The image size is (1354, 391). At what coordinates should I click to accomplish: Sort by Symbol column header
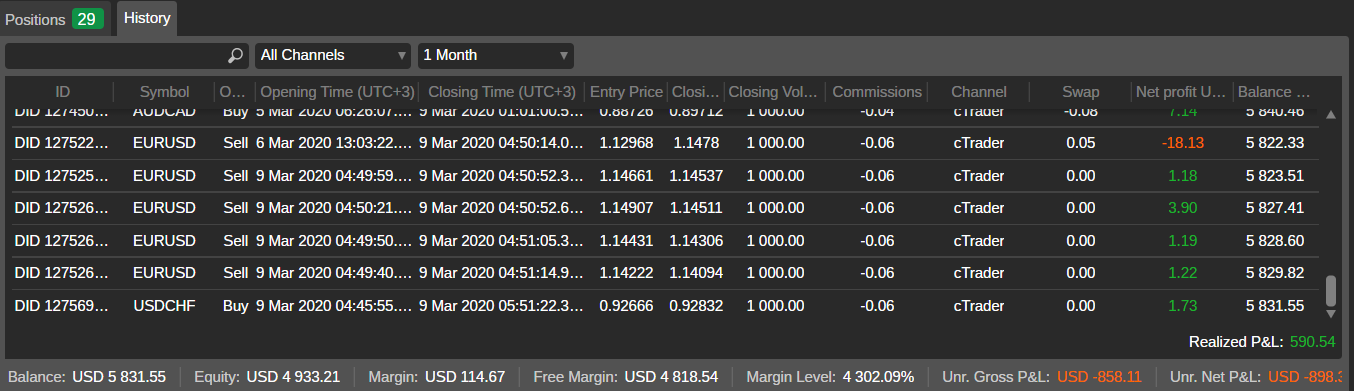164,92
